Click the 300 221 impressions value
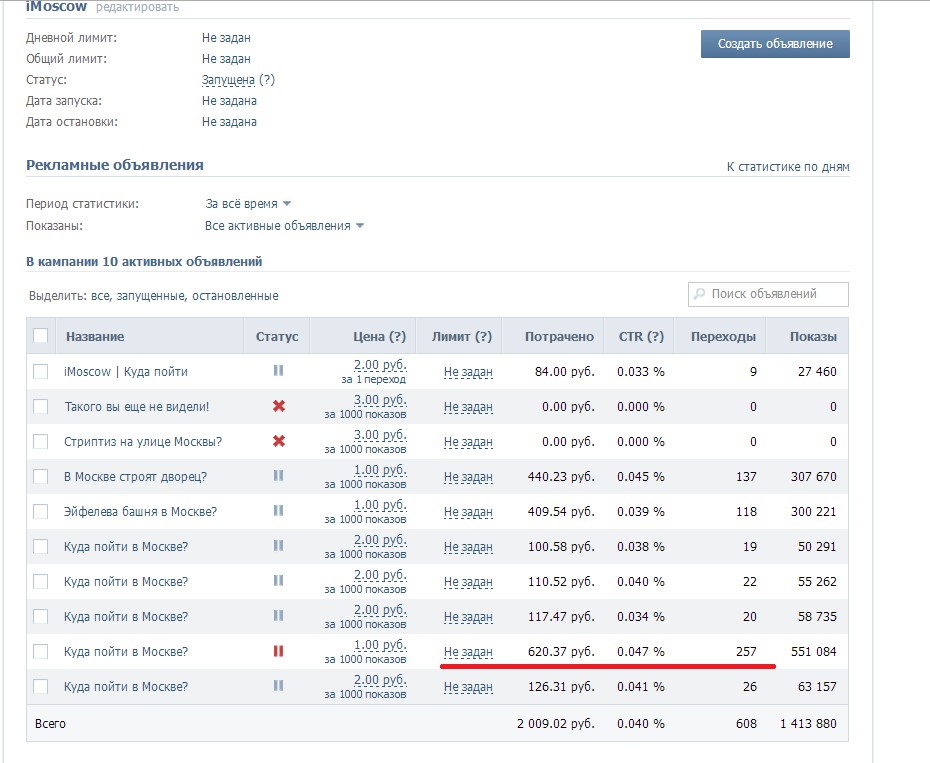Image resolution: width=930 pixels, height=763 pixels. pyautogui.click(x=813, y=511)
